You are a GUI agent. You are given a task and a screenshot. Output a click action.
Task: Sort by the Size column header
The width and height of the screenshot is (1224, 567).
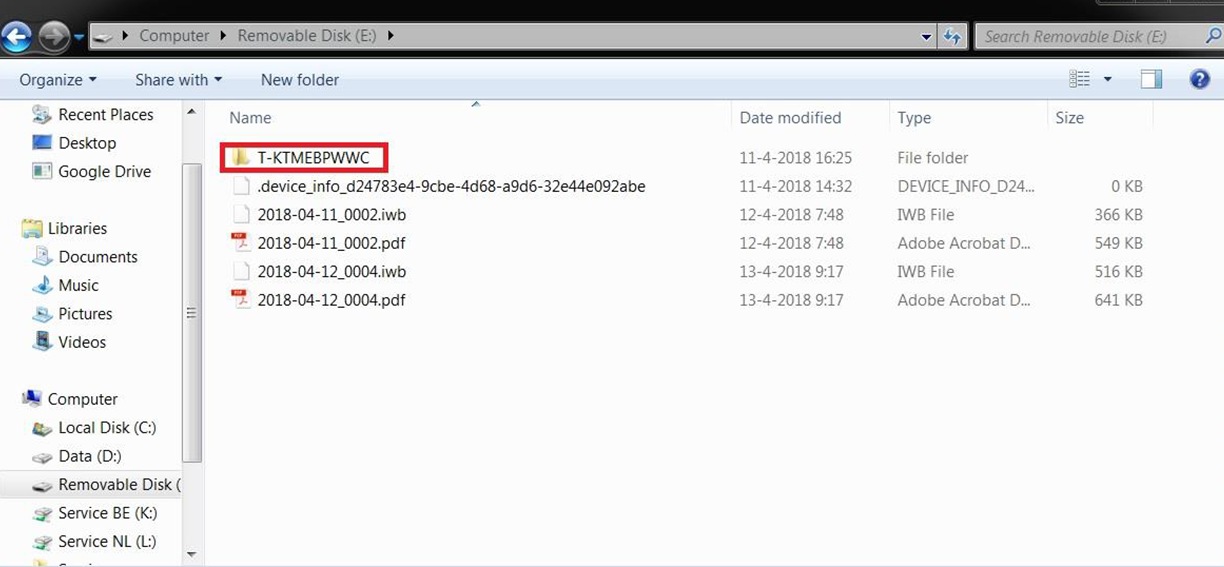tap(1069, 118)
